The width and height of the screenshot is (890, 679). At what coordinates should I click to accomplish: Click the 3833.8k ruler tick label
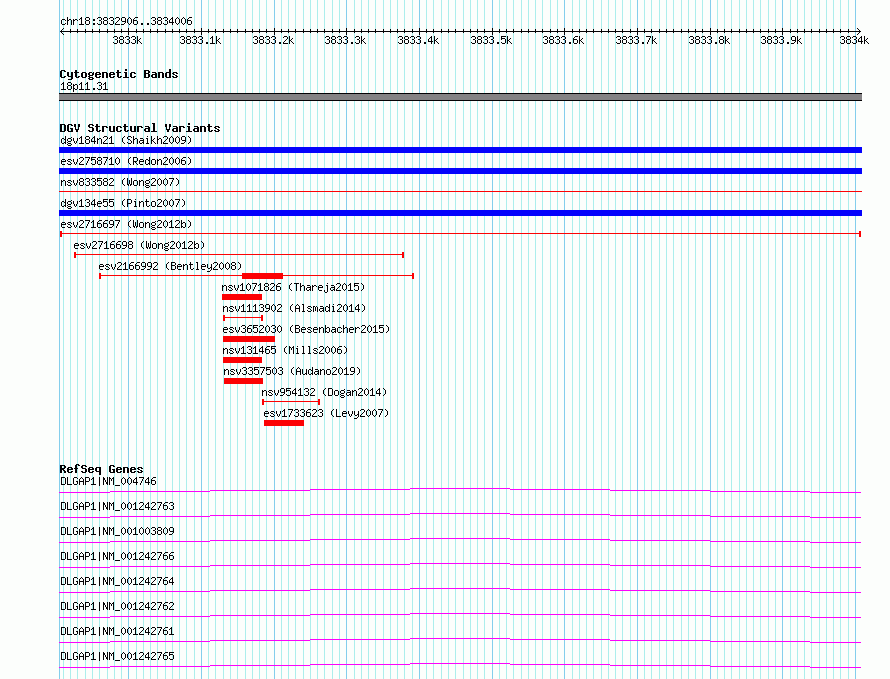pos(709,40)
